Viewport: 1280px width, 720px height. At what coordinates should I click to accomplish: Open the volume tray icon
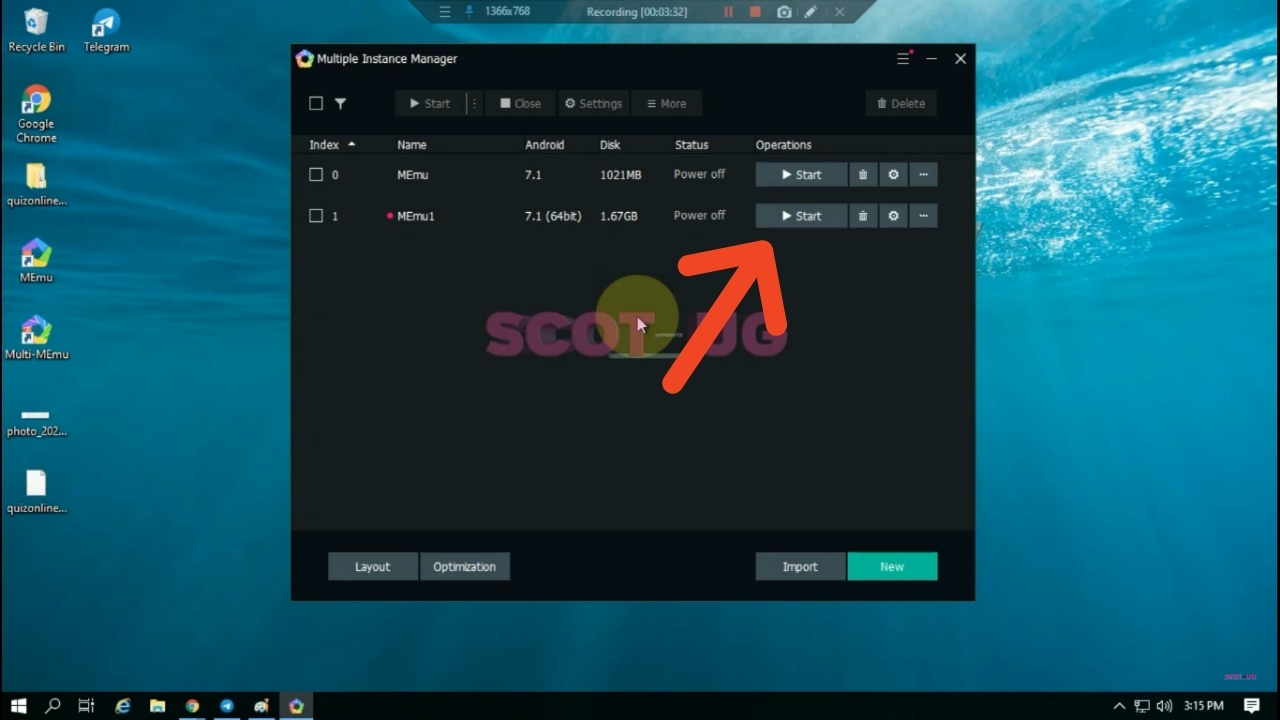tap(1164, 706)
